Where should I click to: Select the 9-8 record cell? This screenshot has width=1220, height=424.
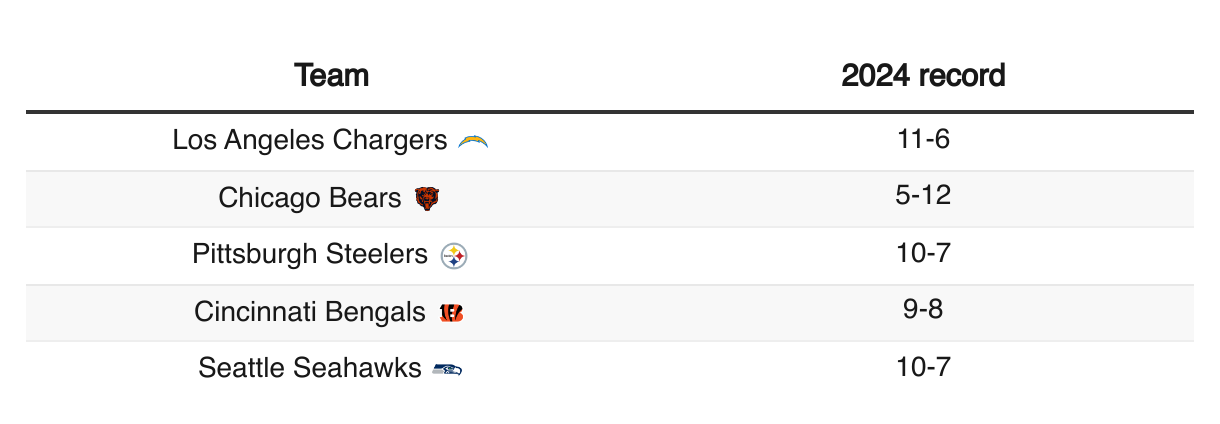coord(923,310)
